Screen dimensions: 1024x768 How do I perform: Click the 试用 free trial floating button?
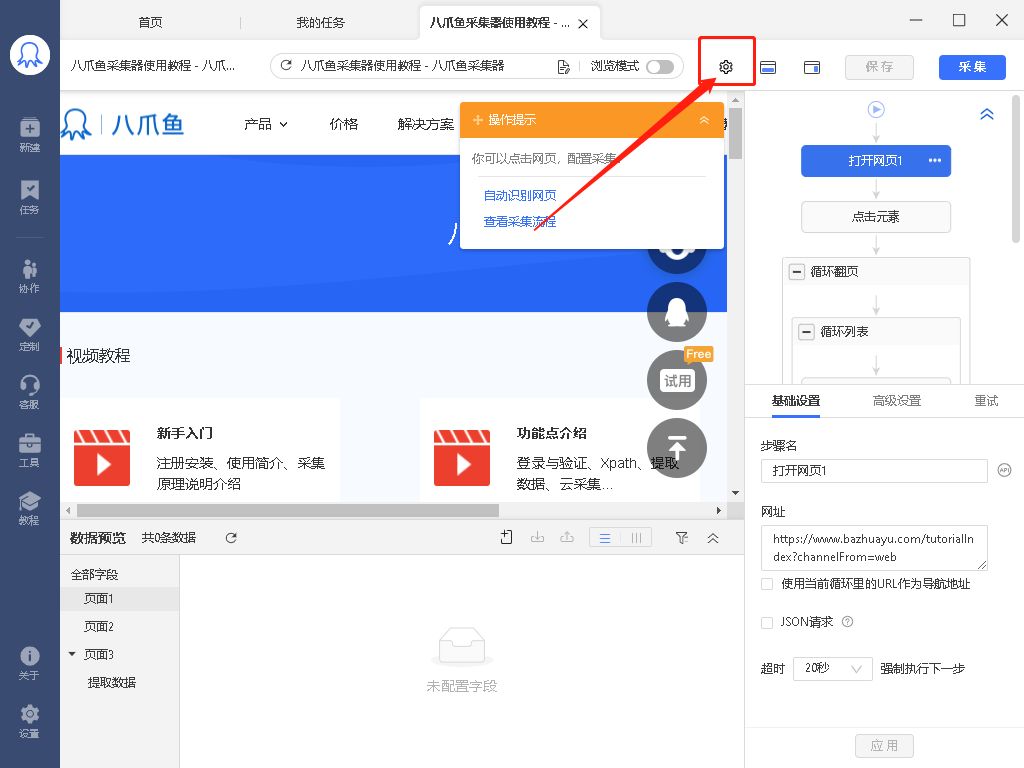click(677, 380)
